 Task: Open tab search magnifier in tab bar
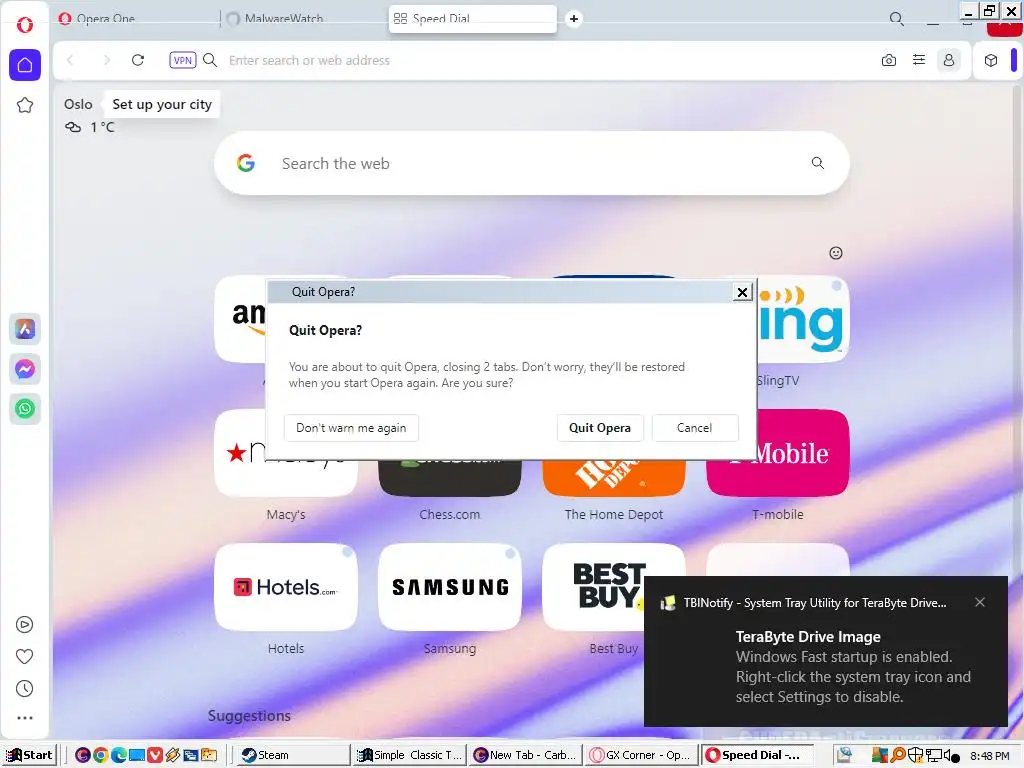point(897,19)
